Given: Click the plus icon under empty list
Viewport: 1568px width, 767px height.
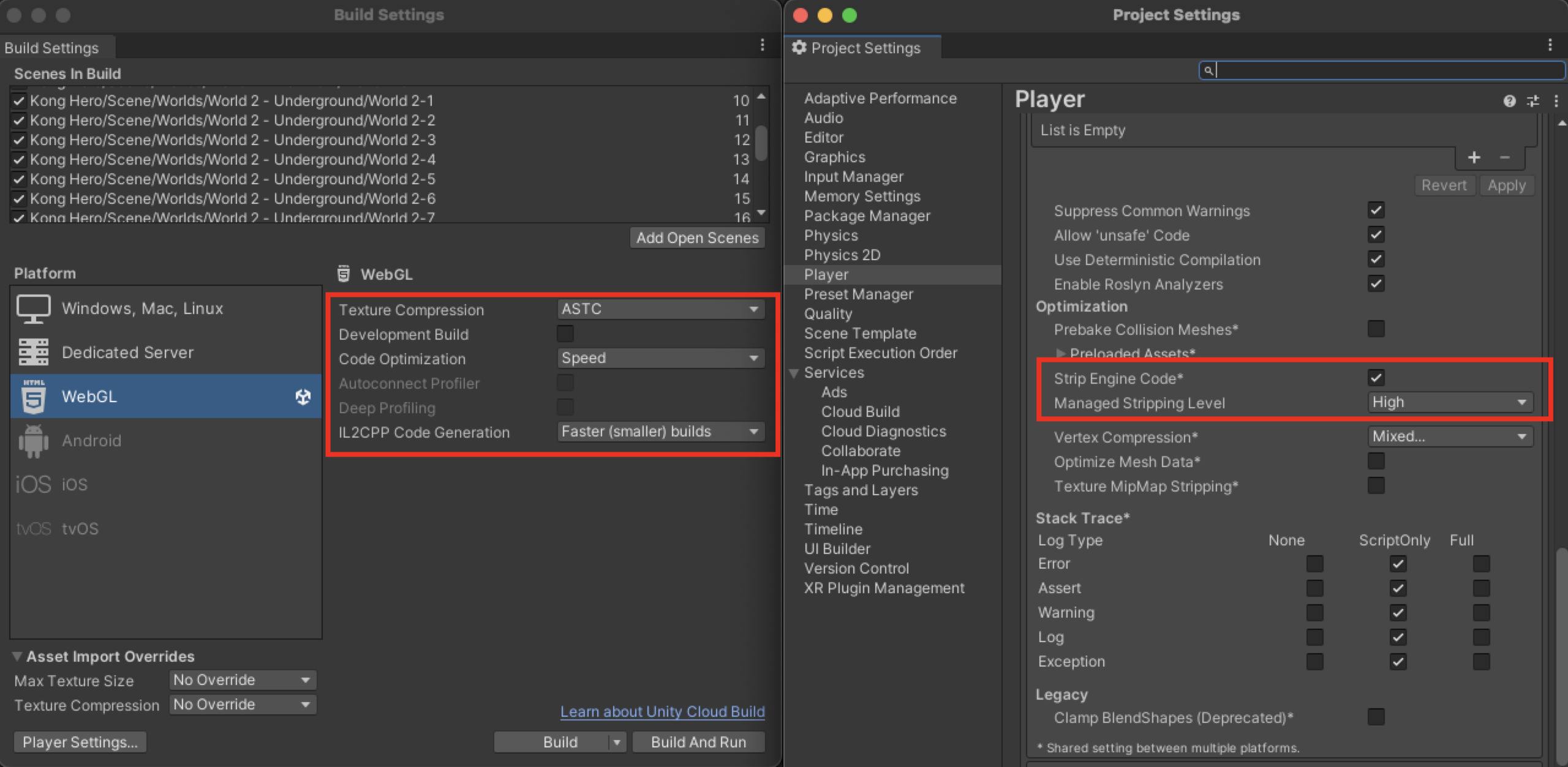Looking at the screenshot, I should (1474, 158).
